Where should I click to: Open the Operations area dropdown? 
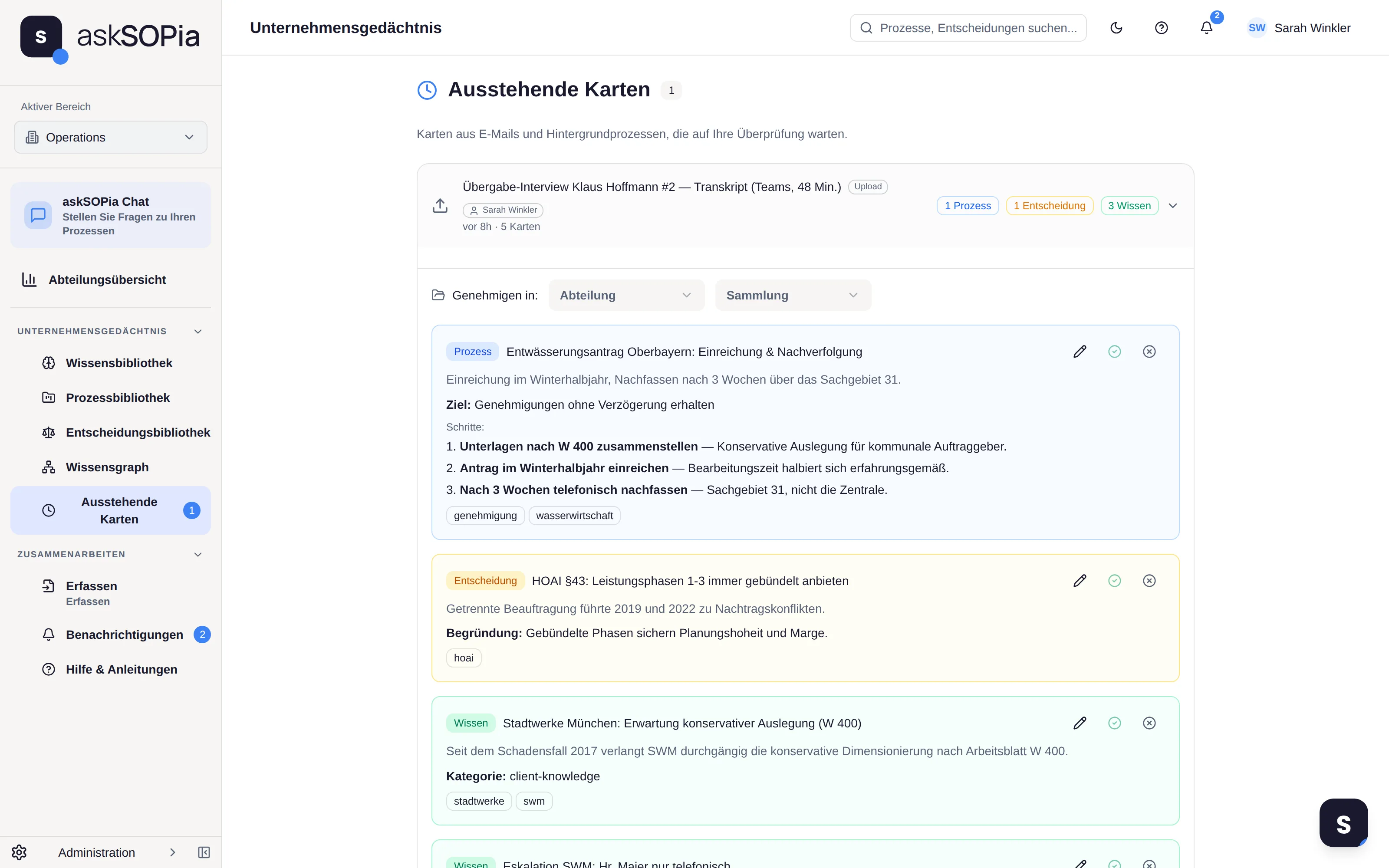[x=110, y=137]
